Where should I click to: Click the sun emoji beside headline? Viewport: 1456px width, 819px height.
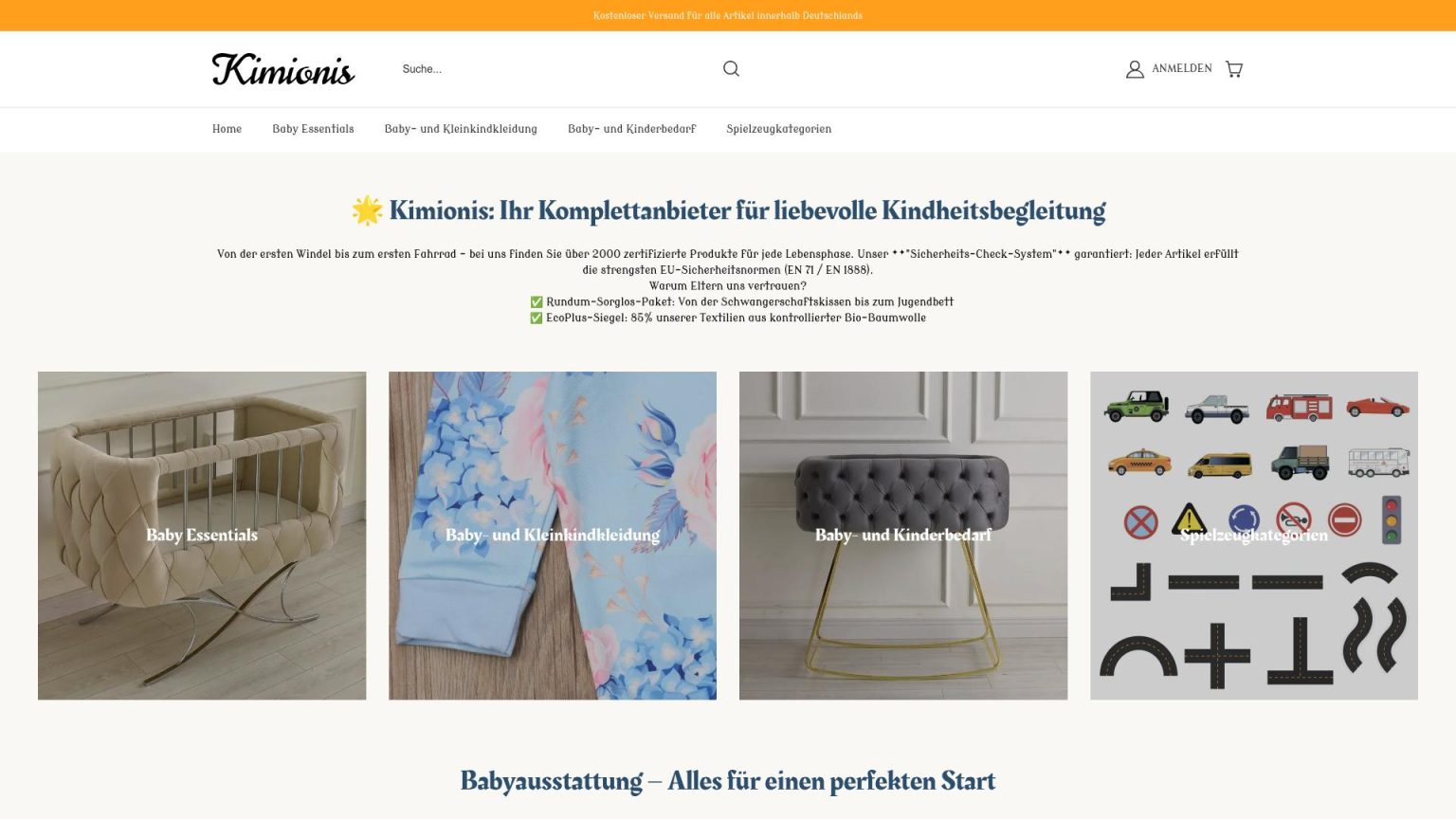(368, 210)
